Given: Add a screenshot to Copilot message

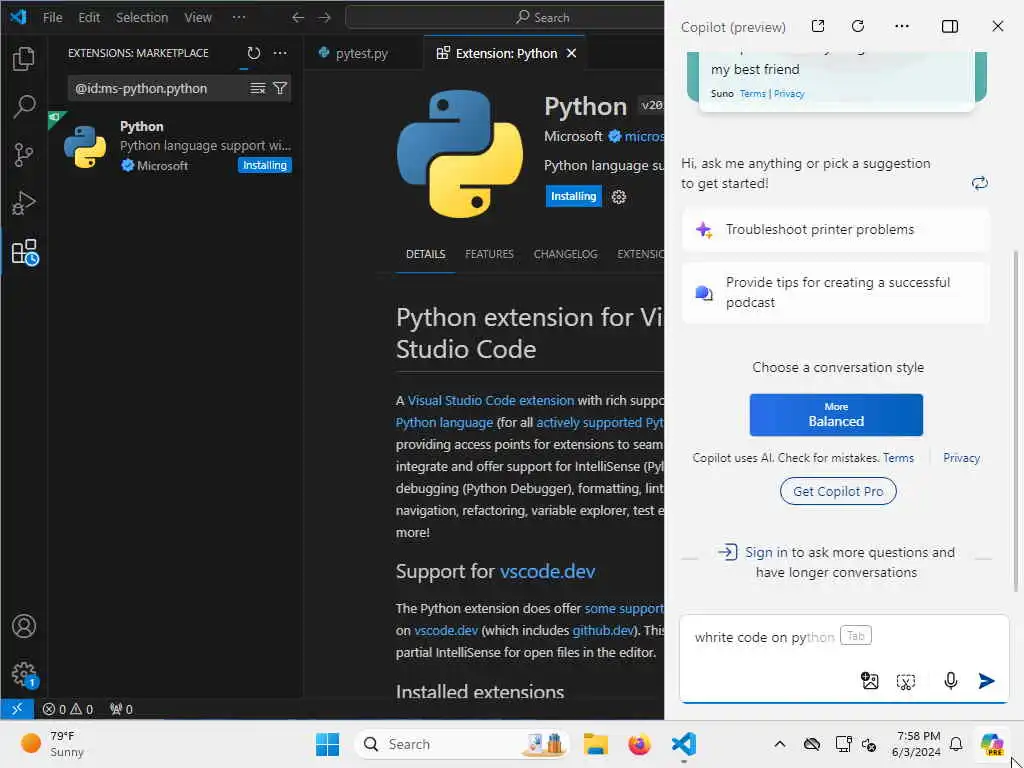Looking at the screenshot, I should click(906, 682).
